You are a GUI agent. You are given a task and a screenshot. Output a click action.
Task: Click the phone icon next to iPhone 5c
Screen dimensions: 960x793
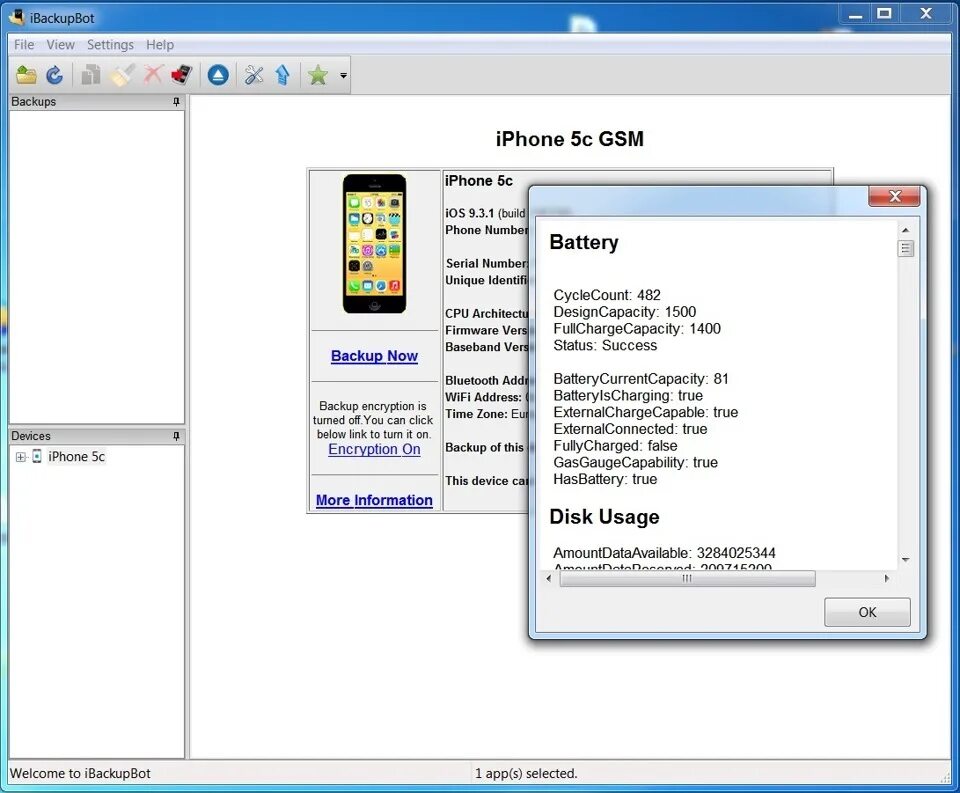tap(37, 456)
